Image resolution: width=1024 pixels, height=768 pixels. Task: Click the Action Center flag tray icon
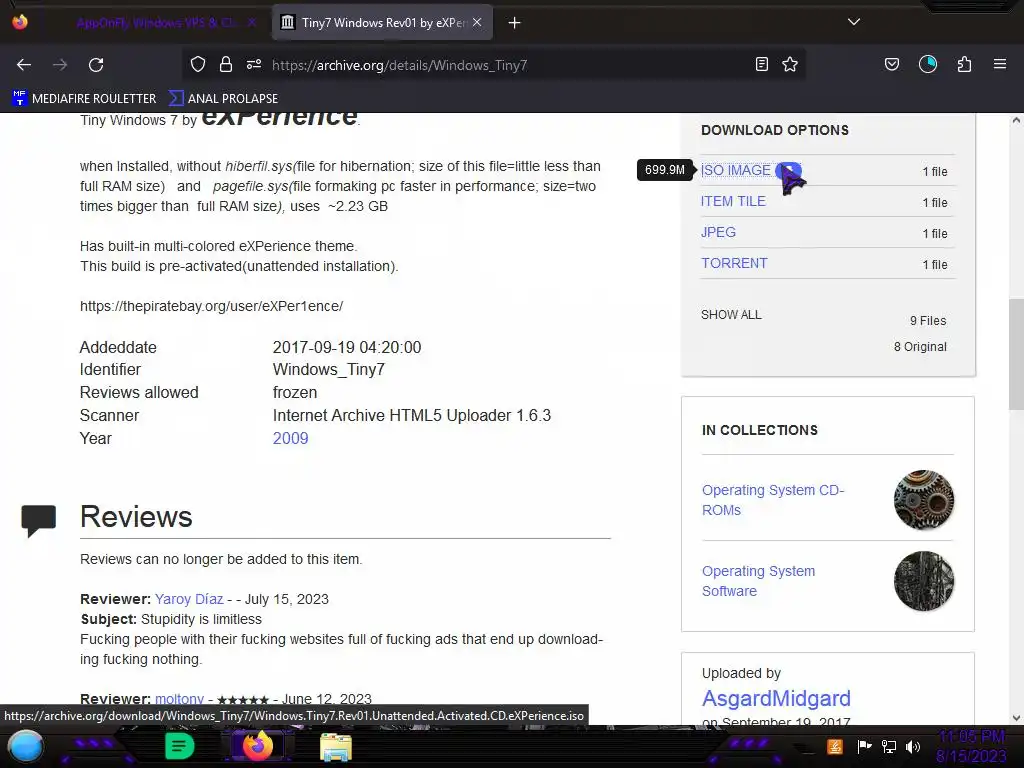[864, 746]
